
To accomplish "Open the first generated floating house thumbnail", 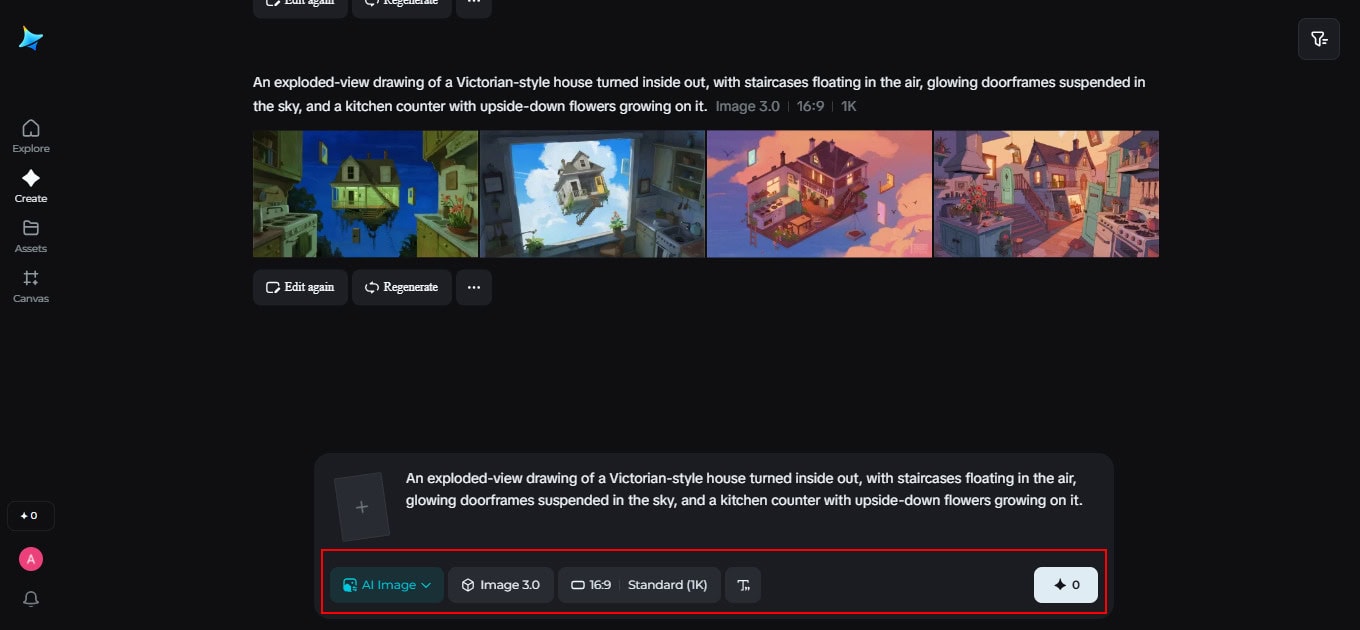I will [365, 194].
